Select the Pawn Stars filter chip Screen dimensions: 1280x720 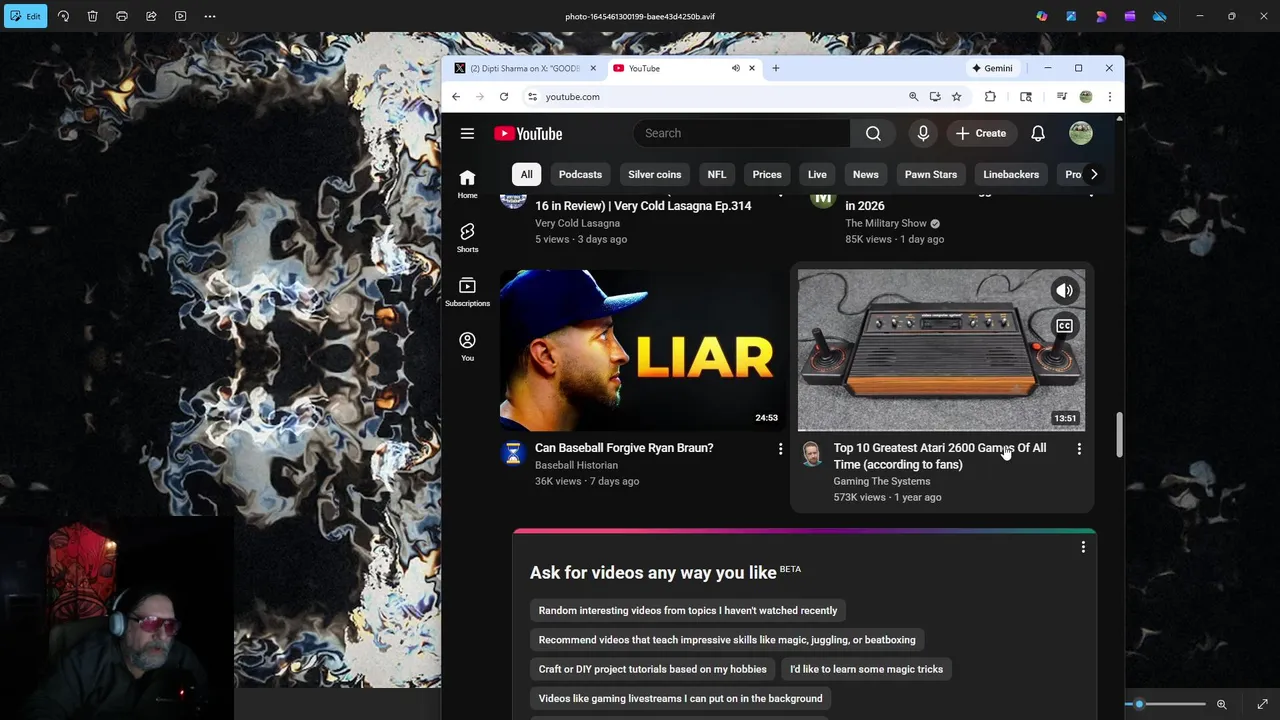click(x=931, y=174)
